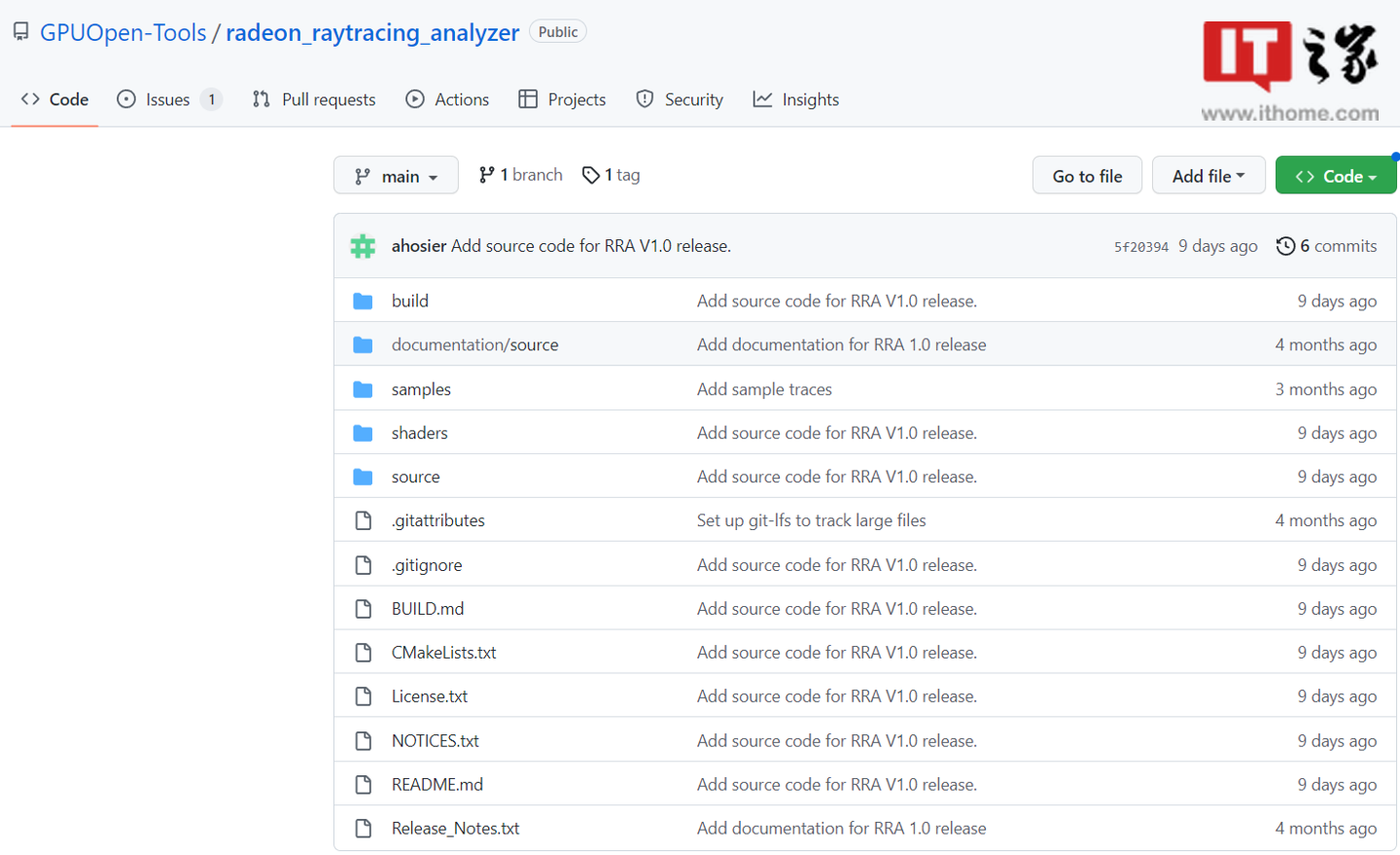This screenshot has width=1400, height=855.
Task: Expand the main branch dropdown
Action: 396,176
